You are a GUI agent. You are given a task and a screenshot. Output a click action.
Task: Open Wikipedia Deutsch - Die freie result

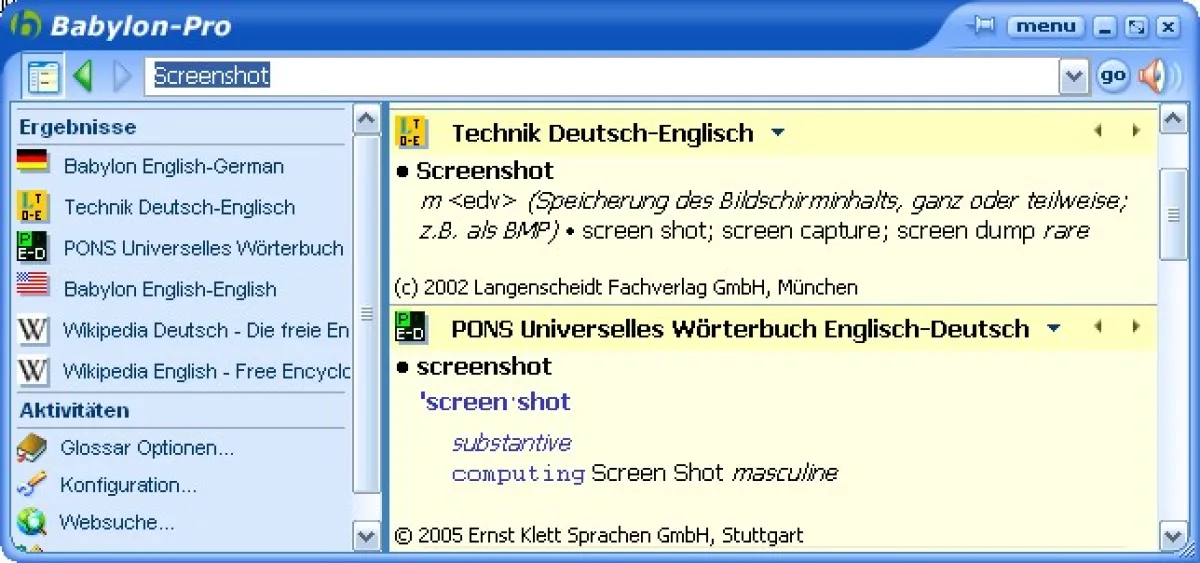[x=206, y=330]
